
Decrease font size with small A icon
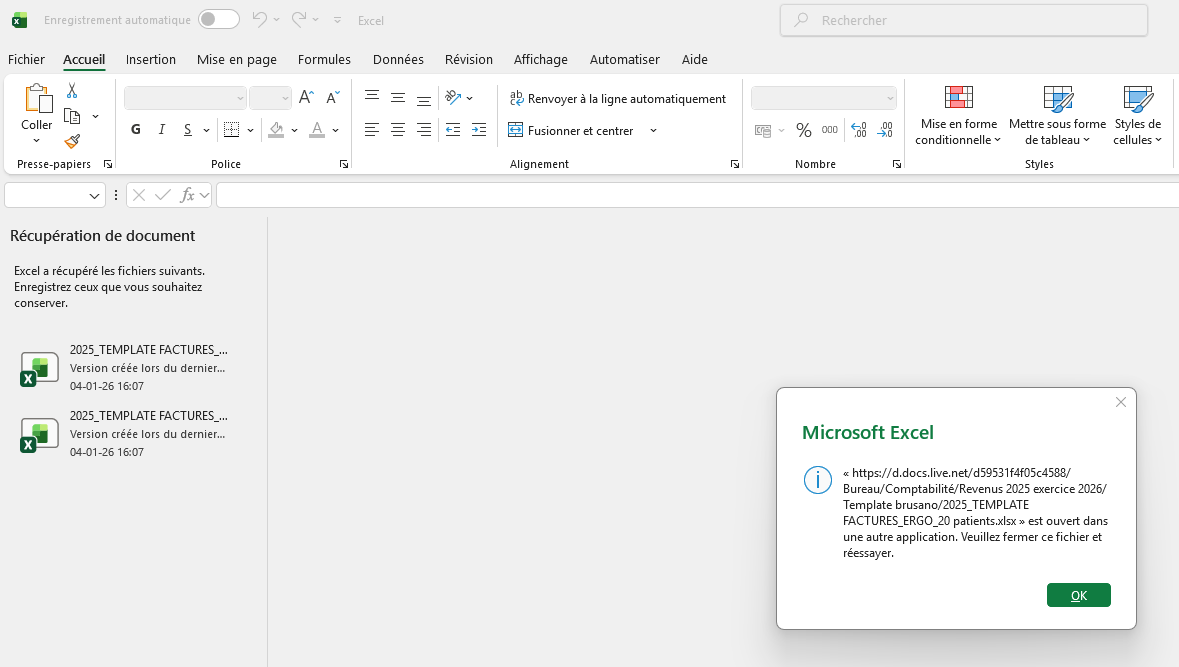332,97
